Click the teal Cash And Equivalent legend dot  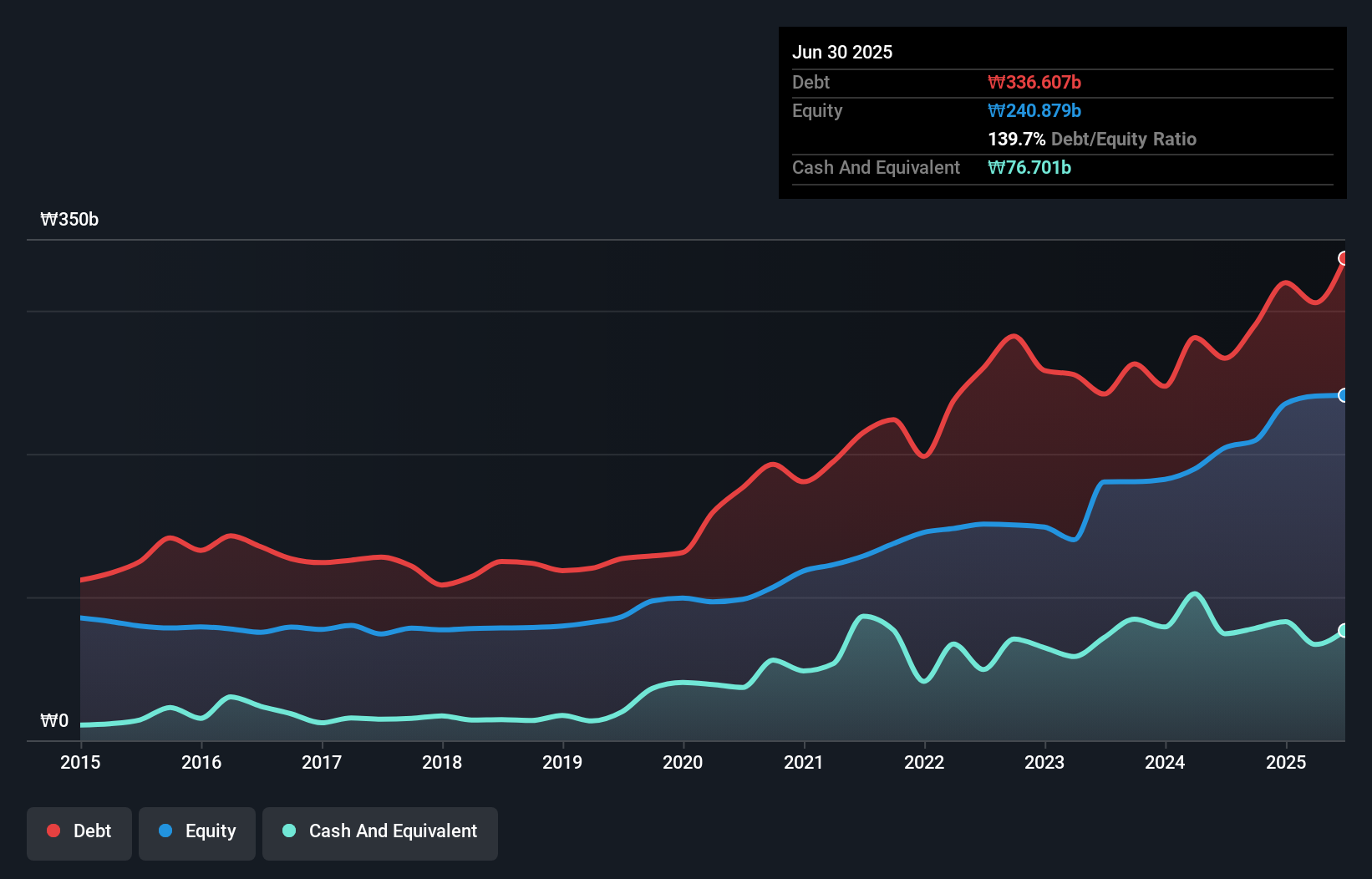(287, 831)
